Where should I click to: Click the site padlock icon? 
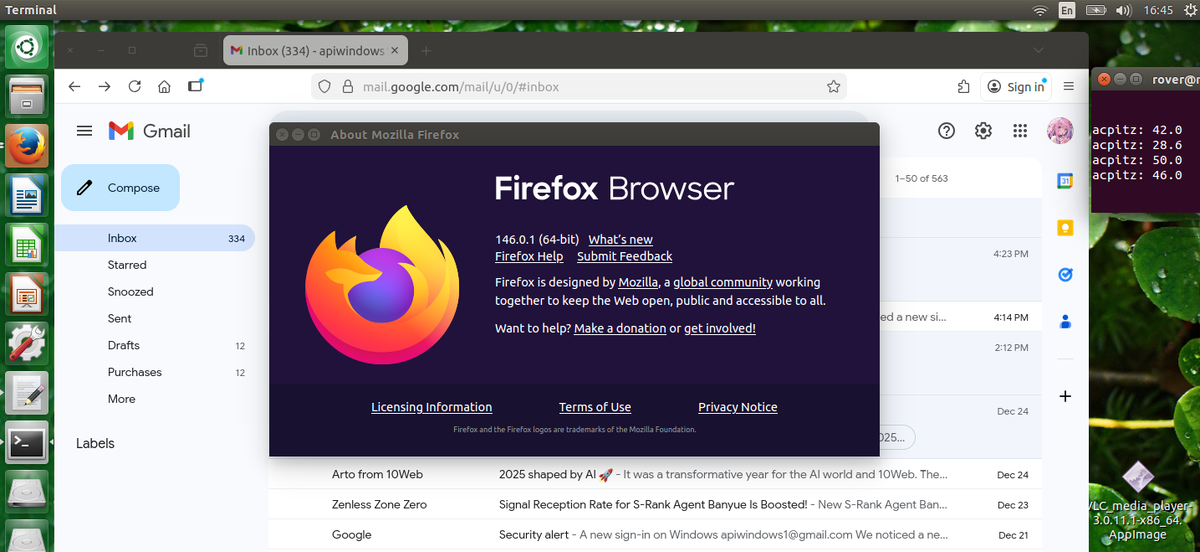347,87
